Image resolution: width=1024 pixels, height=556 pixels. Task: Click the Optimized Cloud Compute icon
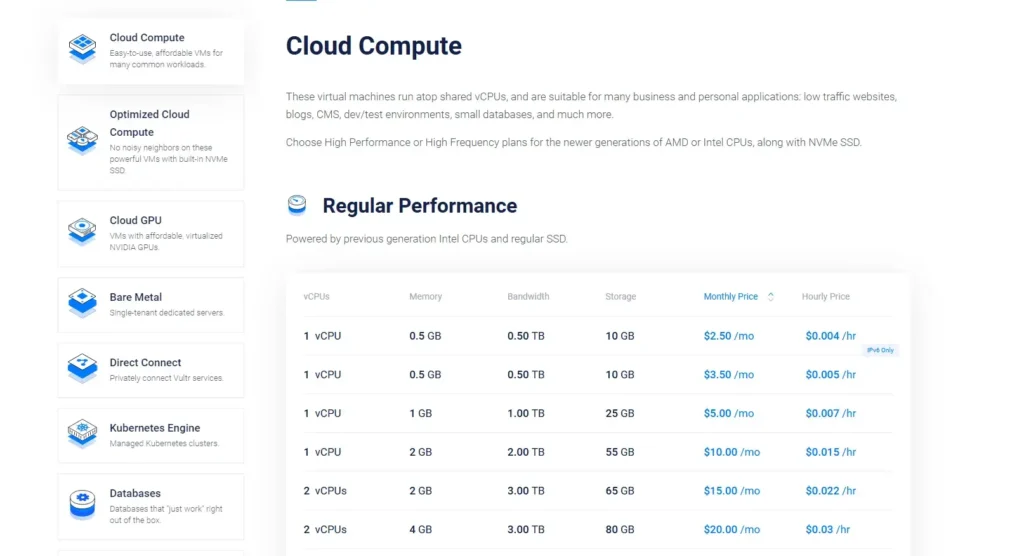coord(82,140)
